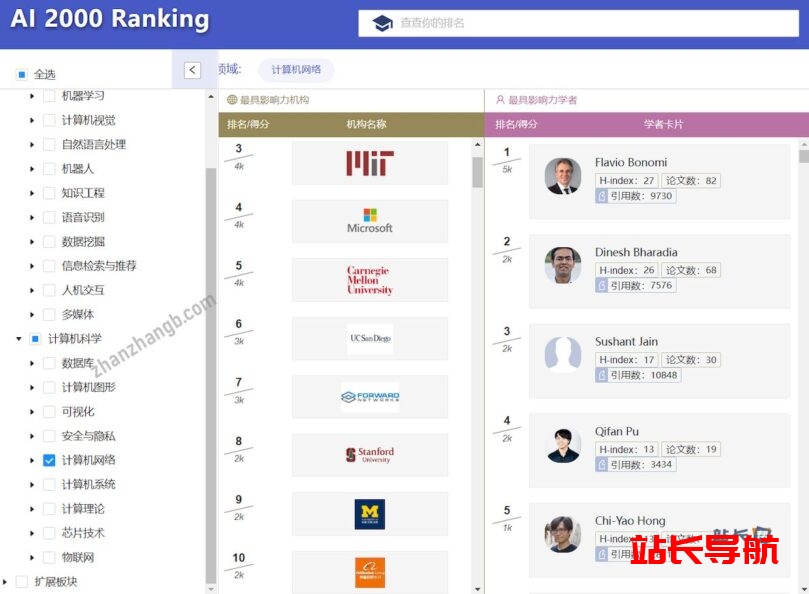Open the Forward Networks logo card
809x594 pixels.
point(370,396)
